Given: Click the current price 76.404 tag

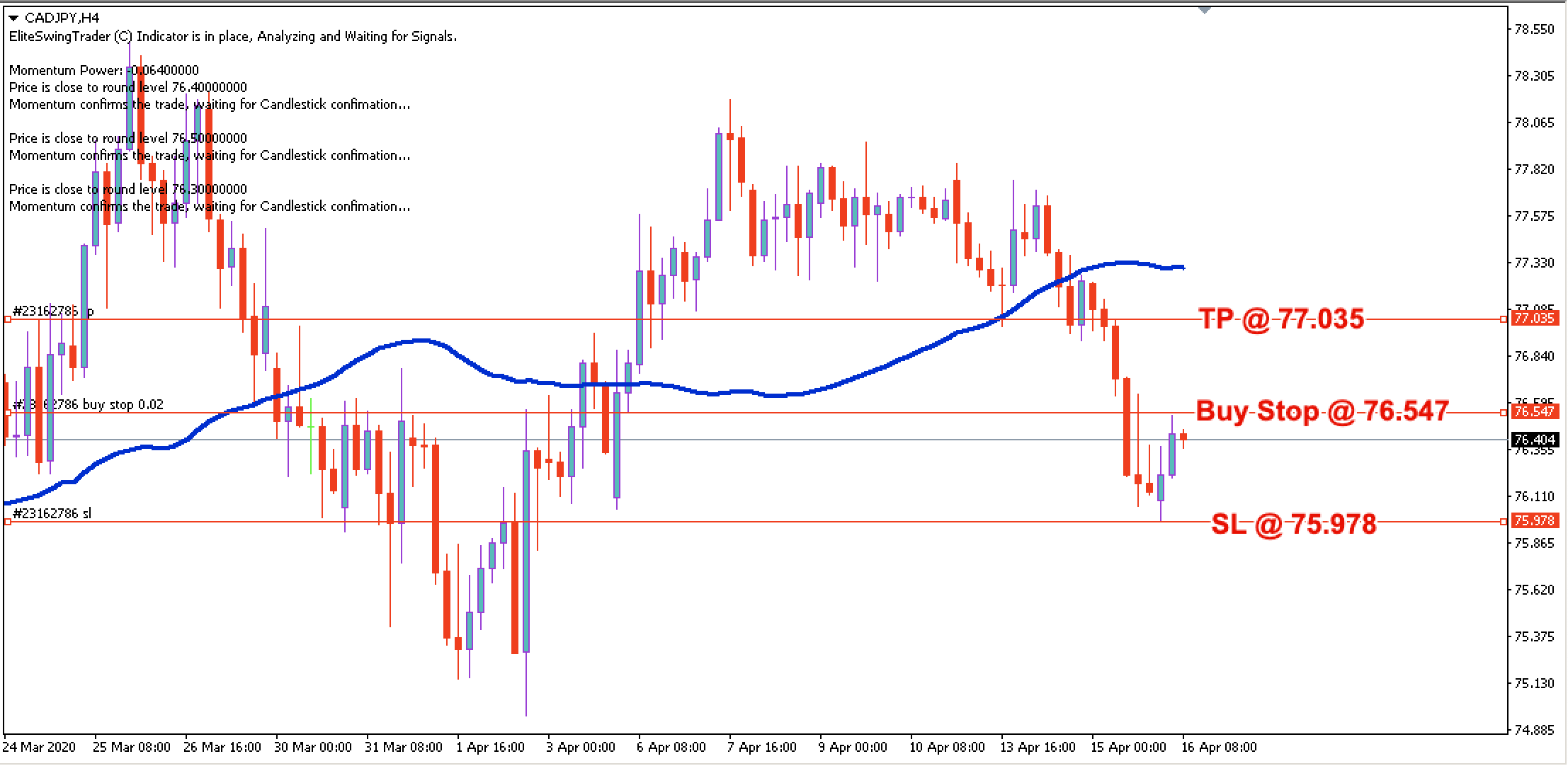Looking at the screenshot, I should point(1534,440).
